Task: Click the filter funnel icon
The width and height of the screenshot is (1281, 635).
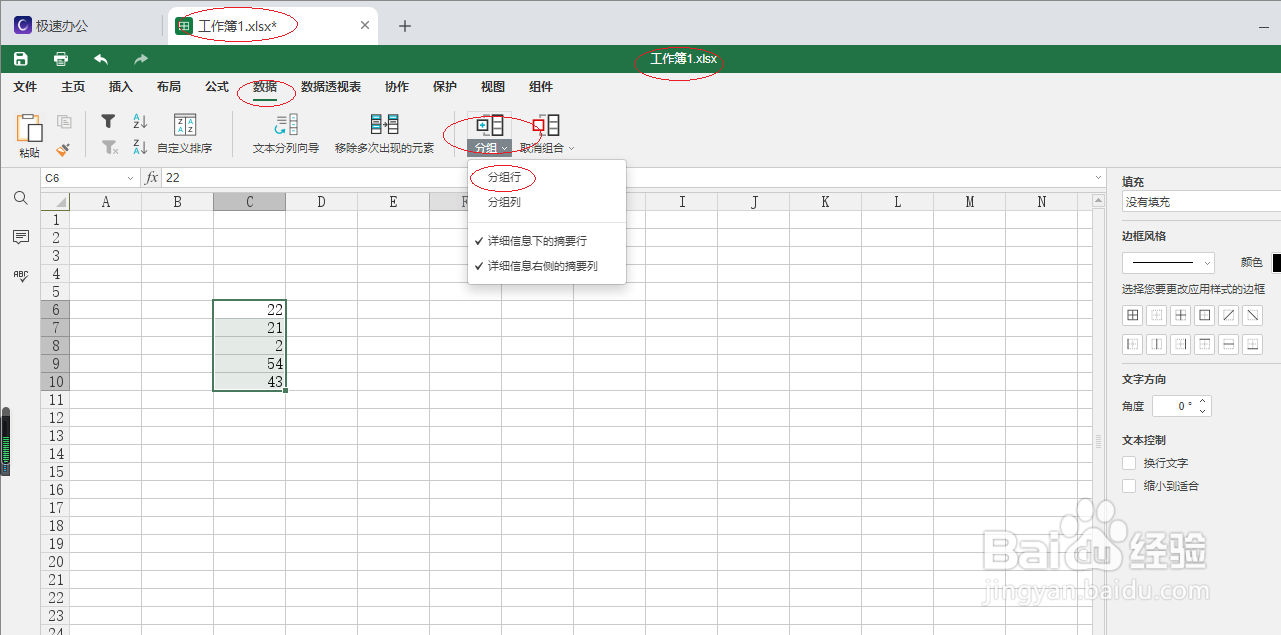Action: click(x=108, y=120)
